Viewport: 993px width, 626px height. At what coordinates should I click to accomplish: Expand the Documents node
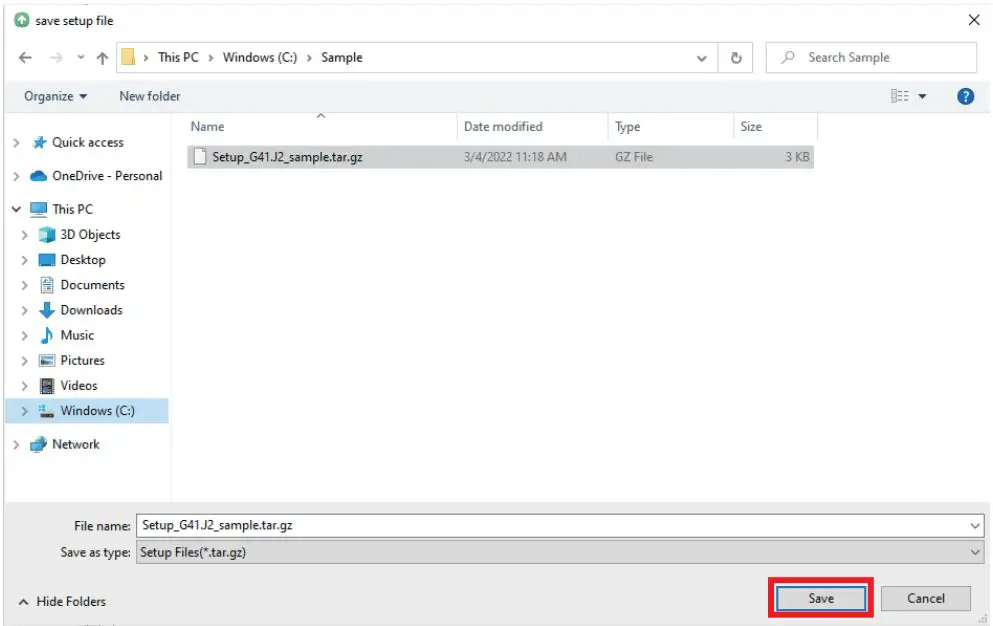[x=25, y=286]
